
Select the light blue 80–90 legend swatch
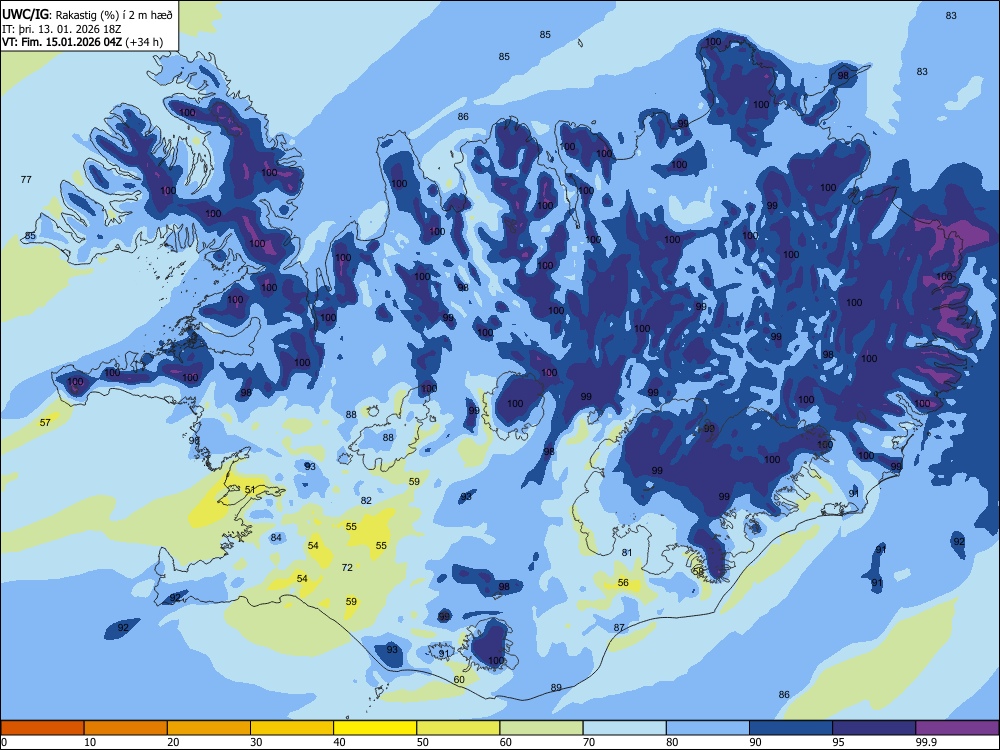(x=707, y=728)
